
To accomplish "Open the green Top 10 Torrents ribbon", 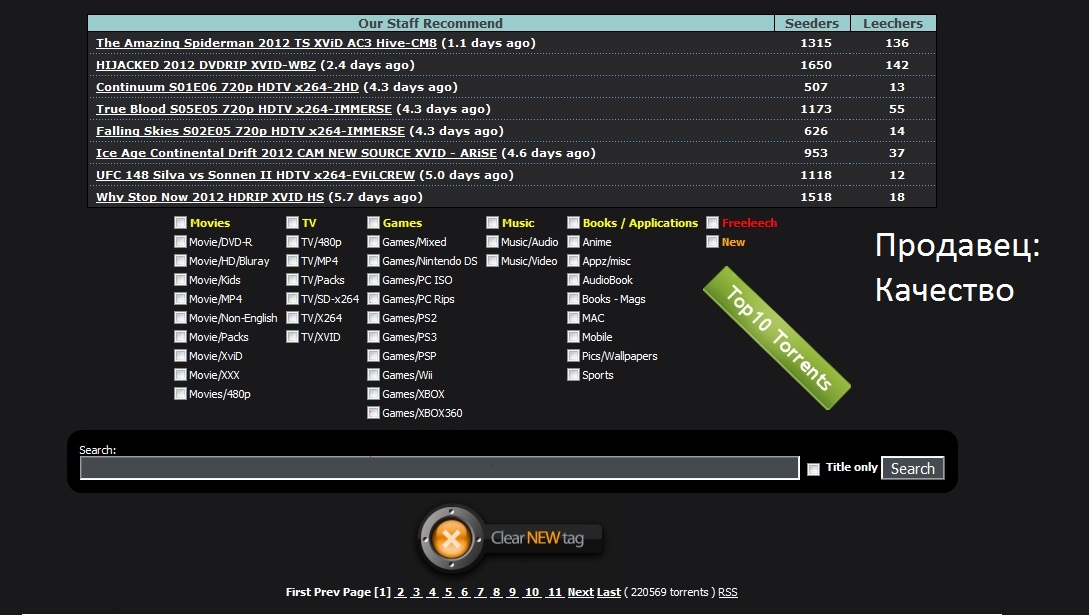I will tap(776, 337).
